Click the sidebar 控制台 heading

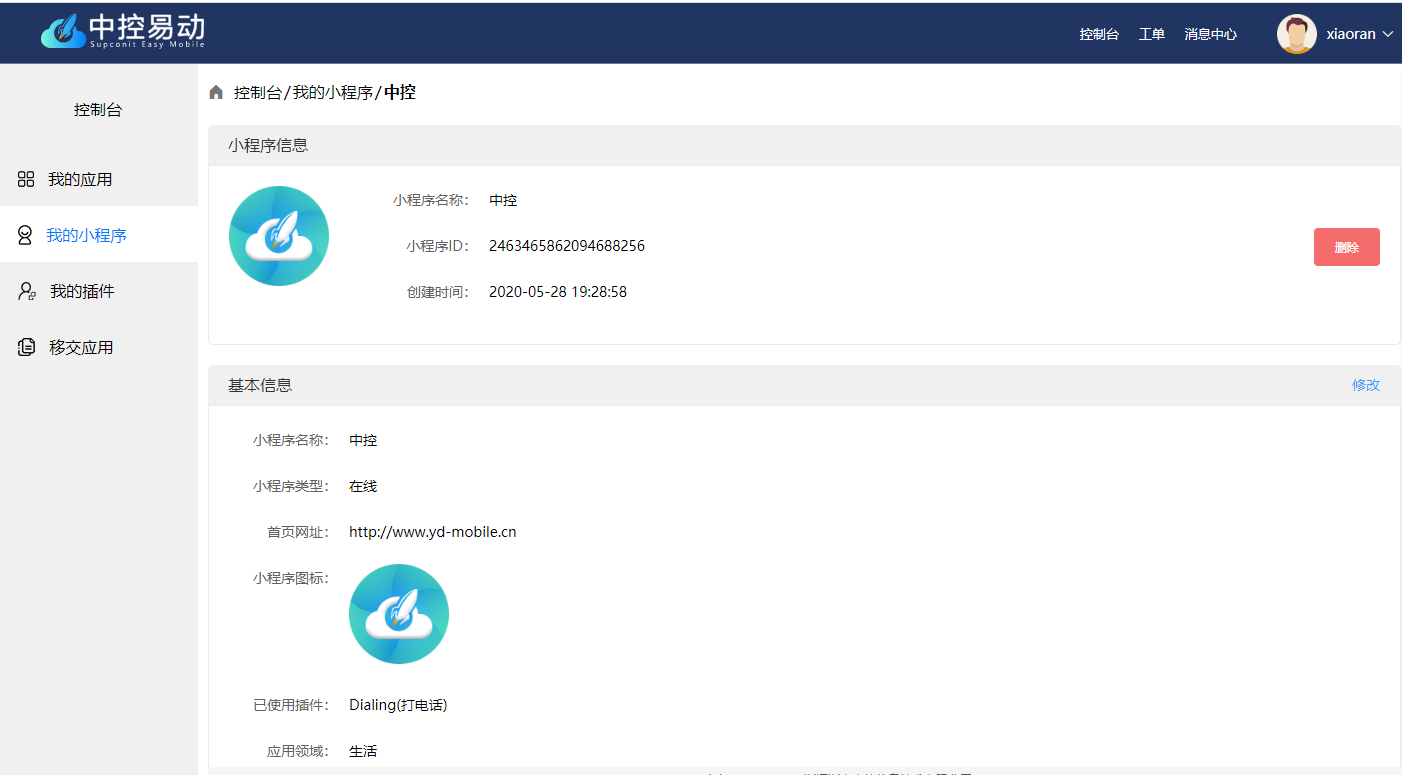[x=98, y=110]
